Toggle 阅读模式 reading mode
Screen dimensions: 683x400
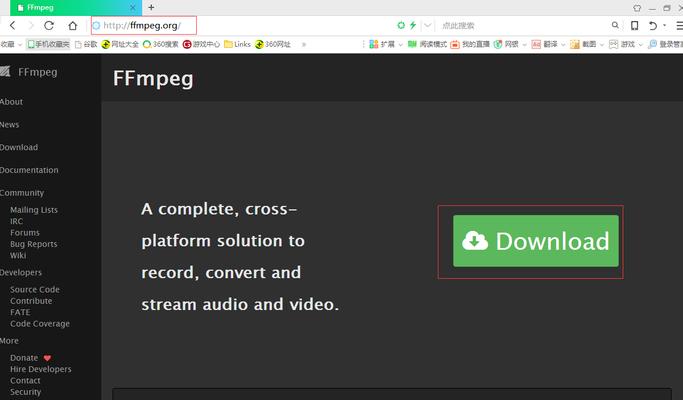tap(427, 44)
